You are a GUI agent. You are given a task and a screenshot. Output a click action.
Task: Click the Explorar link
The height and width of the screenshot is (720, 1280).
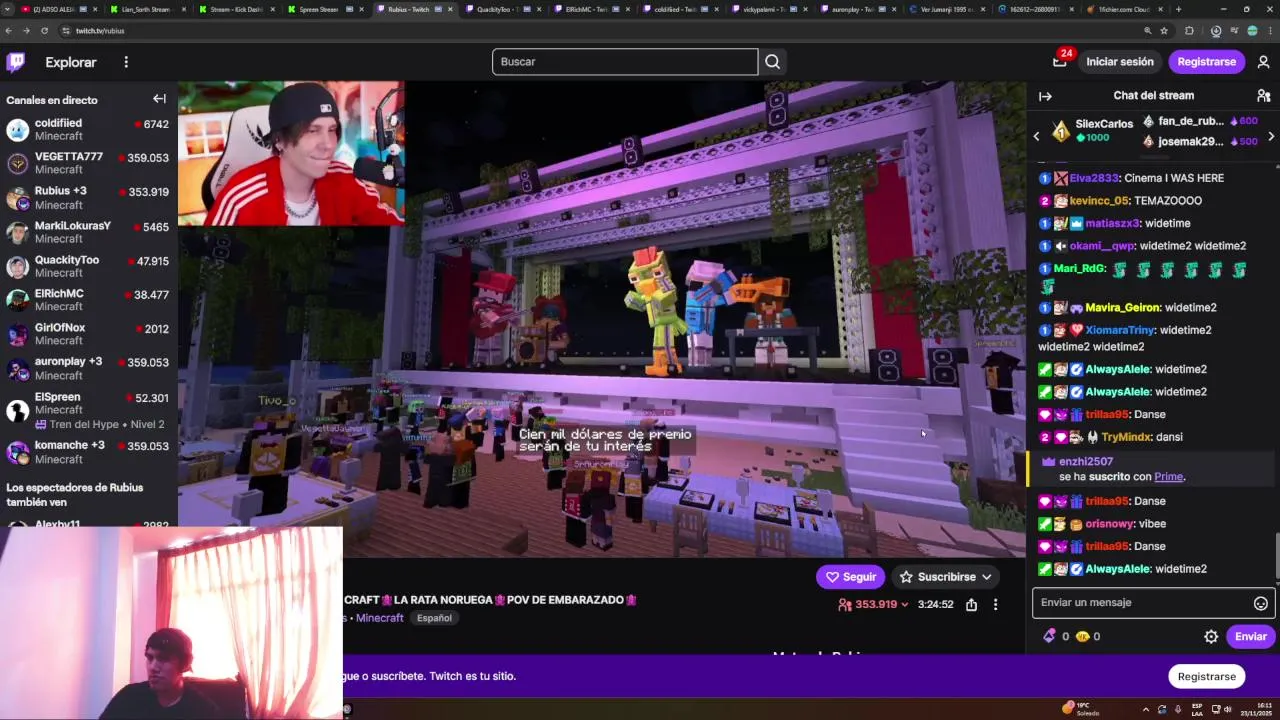click(71, 62)
